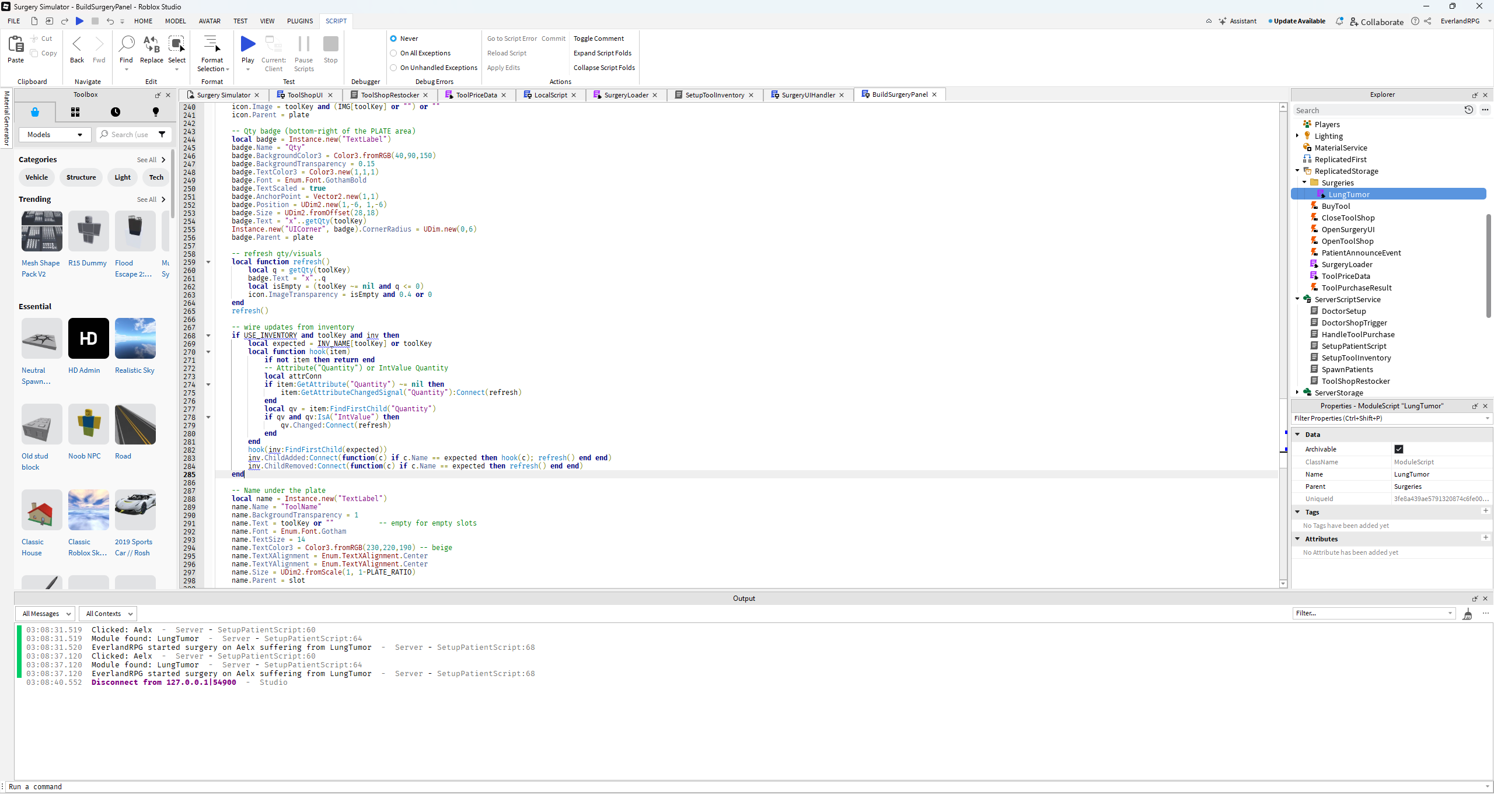Click the Paste clipboard icon
The height and width of the screenshot is (812, 1494).
coord(16,44)
